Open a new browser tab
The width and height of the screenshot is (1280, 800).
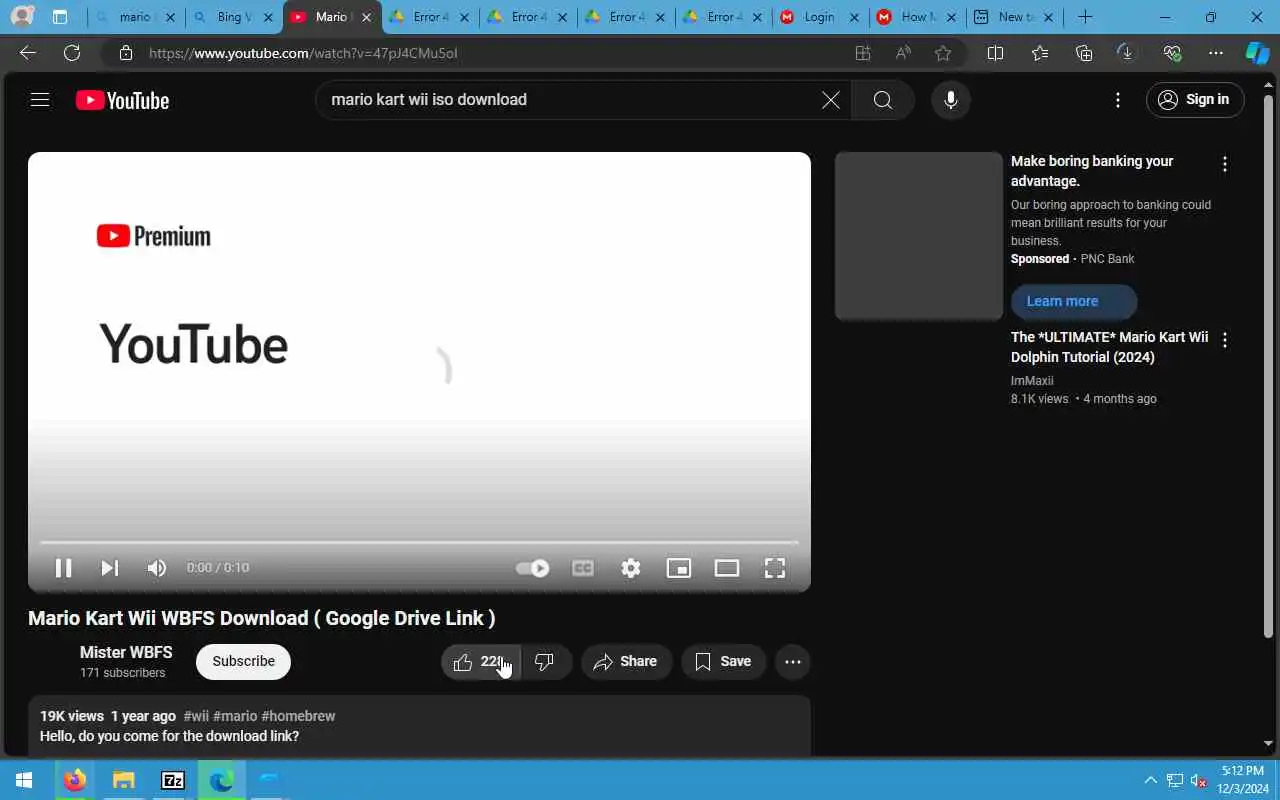[1085, 17]
